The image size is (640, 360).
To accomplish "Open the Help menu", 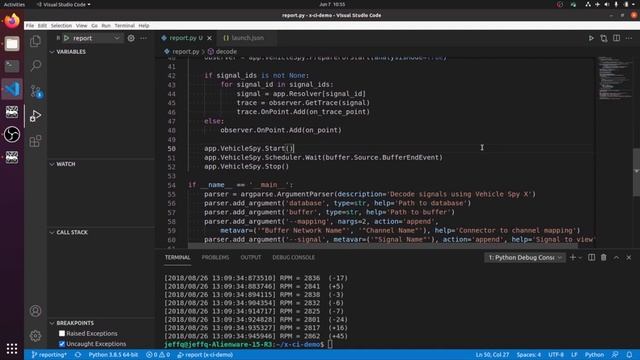I will point(144,25).
